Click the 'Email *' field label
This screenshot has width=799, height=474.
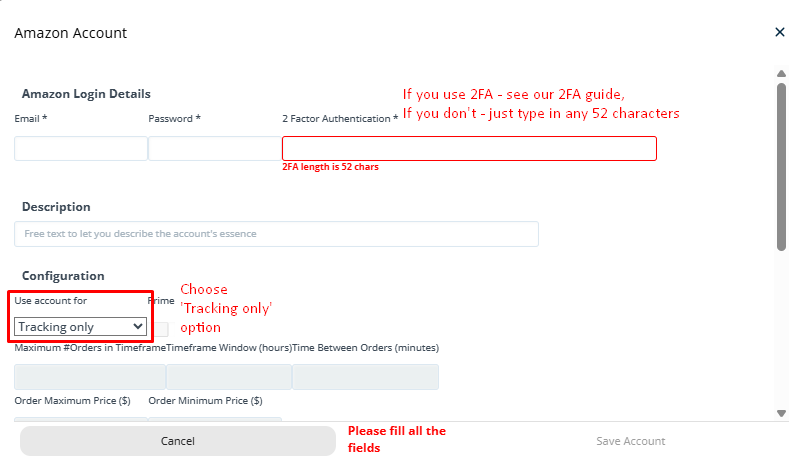[31, 119]
